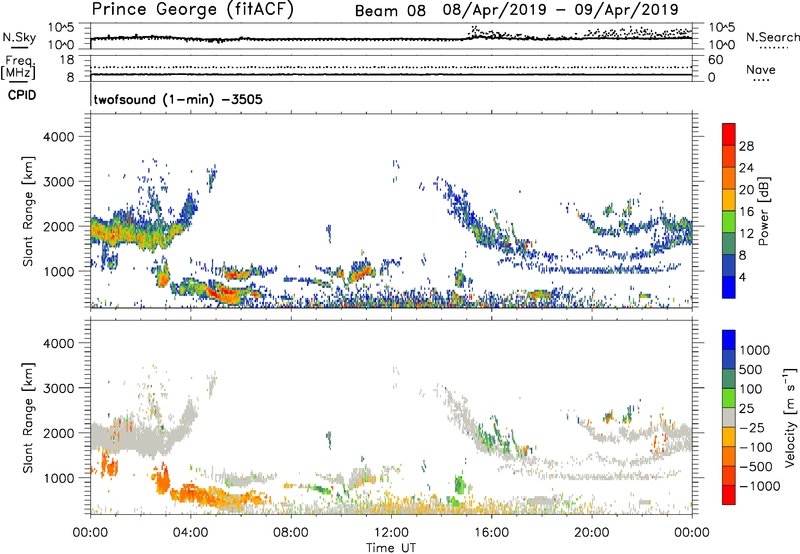Viewport: 800px width, 554px height.
Task: Click the '04:00' time axis tick
Action: pyautogui.click(x=191, y=533)
